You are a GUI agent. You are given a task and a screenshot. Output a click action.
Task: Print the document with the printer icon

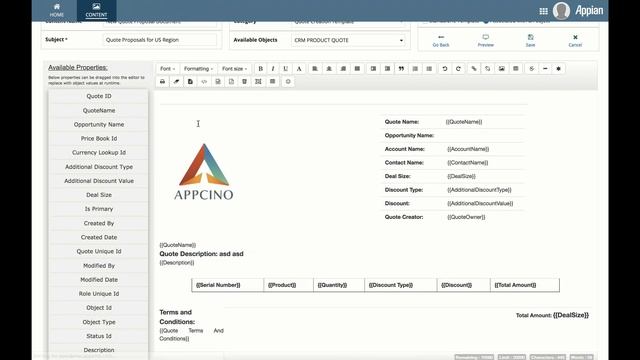(162, 81)
